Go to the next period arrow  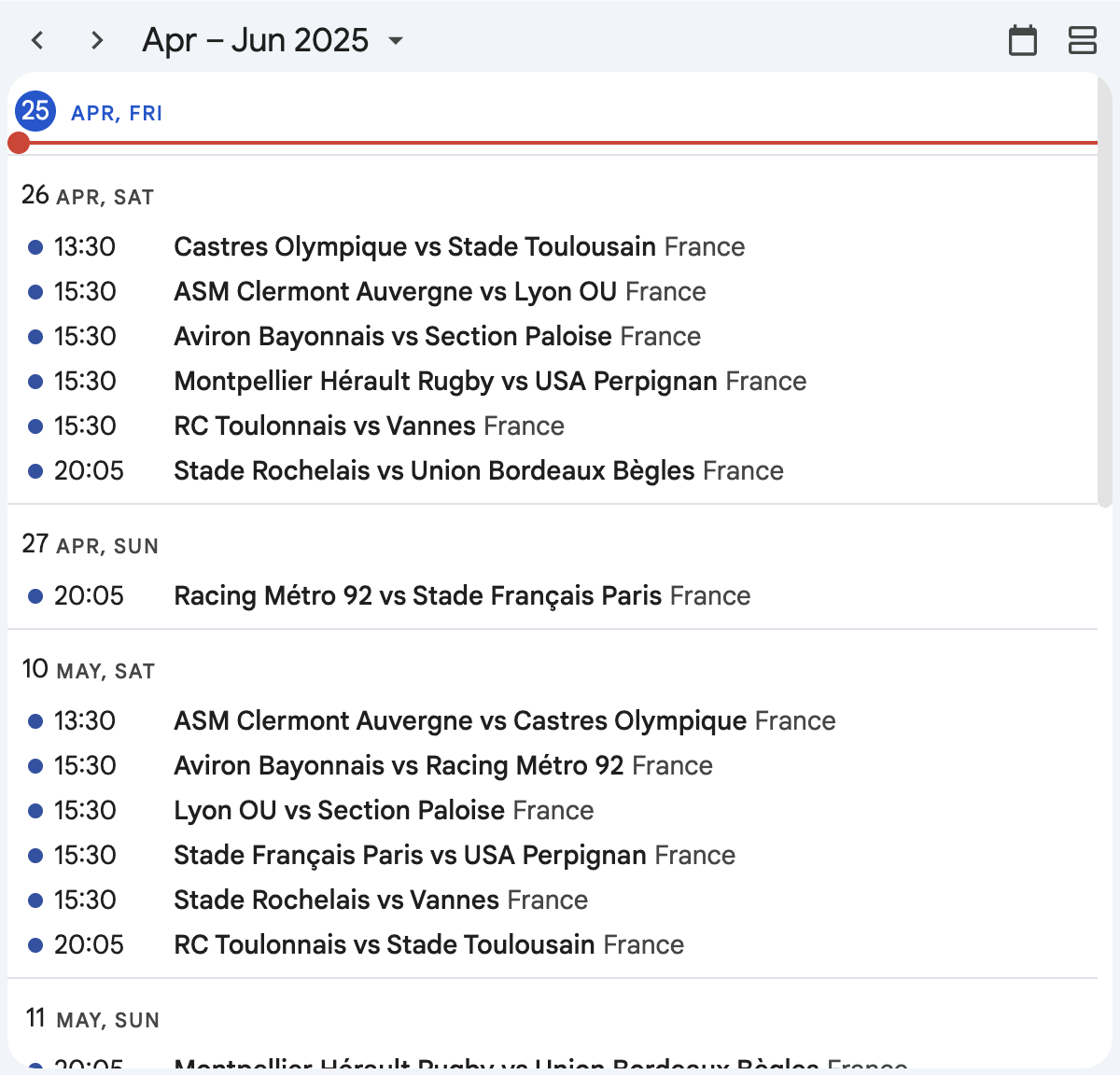pos(96,40)
